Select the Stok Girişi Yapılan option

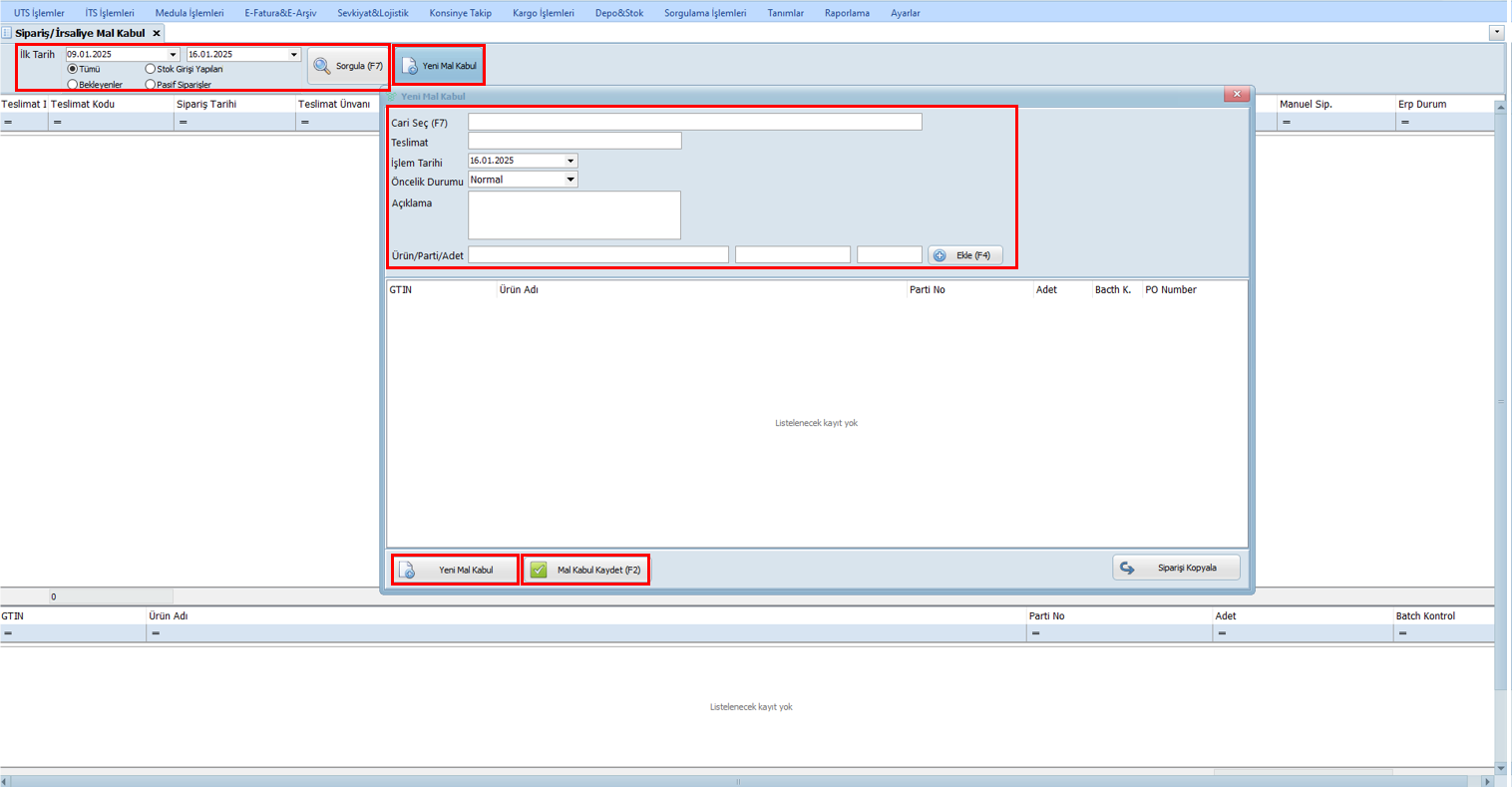tap(151, 69)
